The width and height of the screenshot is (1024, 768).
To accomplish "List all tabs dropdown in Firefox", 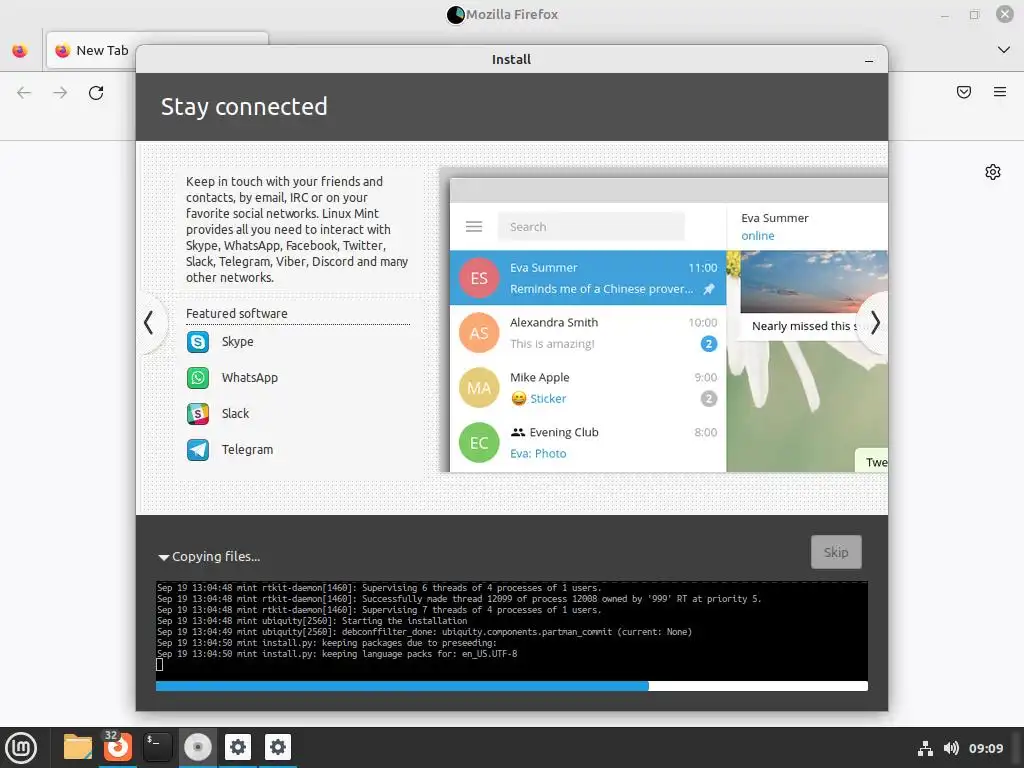I will [x=1004, y=50].
